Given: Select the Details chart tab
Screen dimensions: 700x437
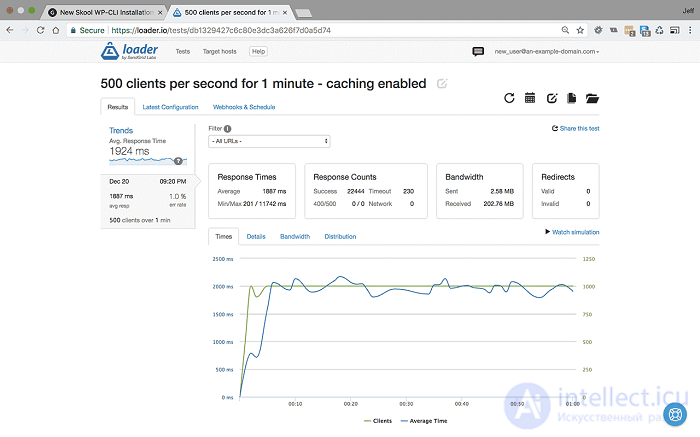Looking at the screenshot, I should [256, 237].
